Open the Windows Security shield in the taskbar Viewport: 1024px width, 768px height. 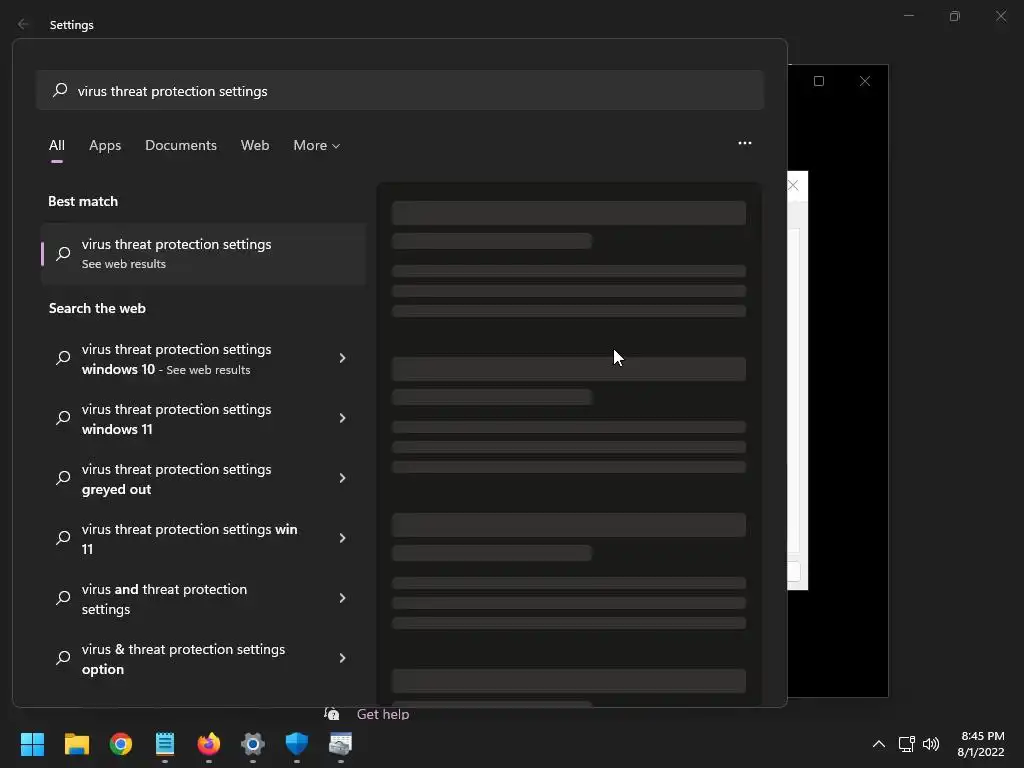coord(296,744)
